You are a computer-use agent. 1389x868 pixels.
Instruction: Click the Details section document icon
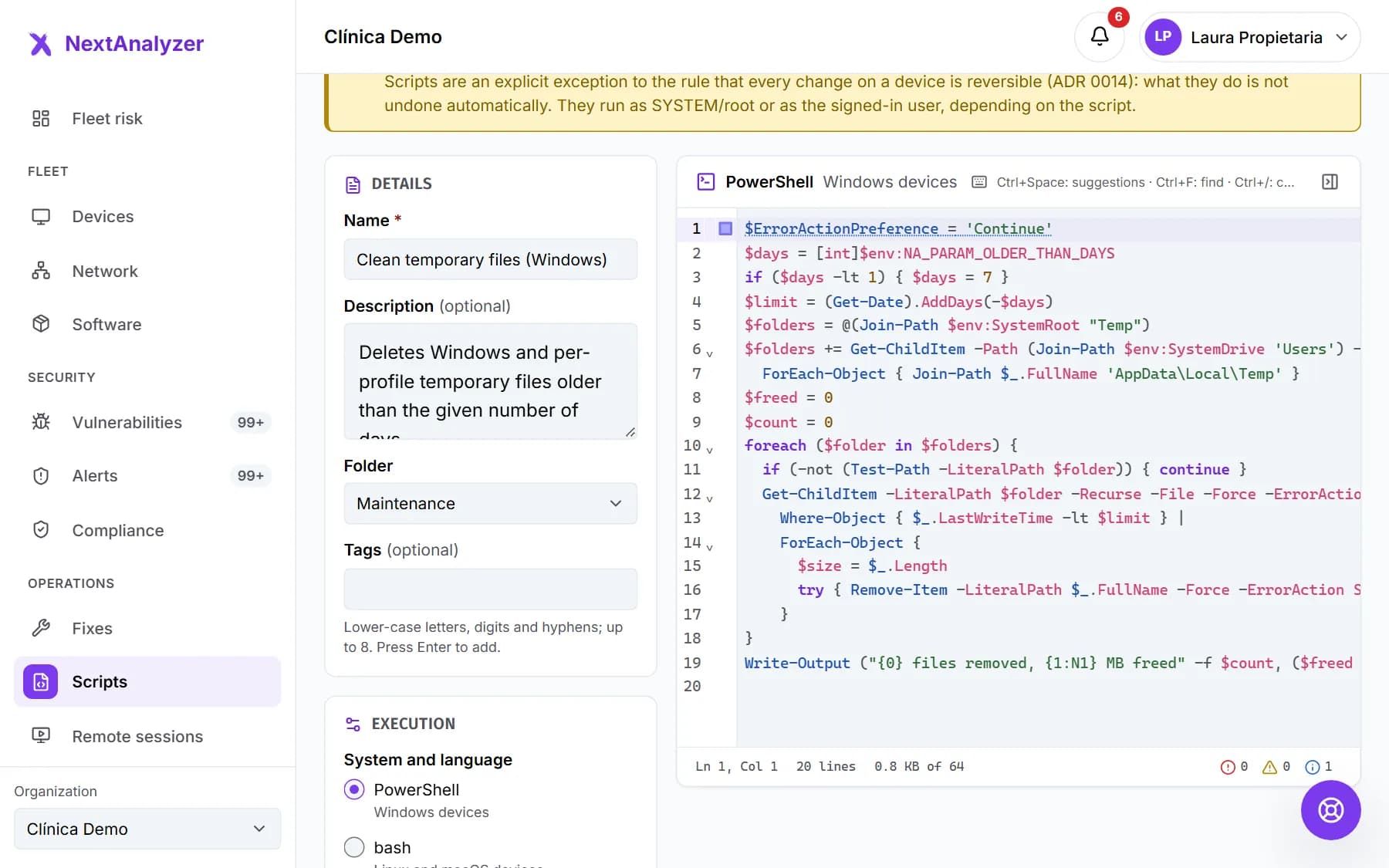pos(353,184)
